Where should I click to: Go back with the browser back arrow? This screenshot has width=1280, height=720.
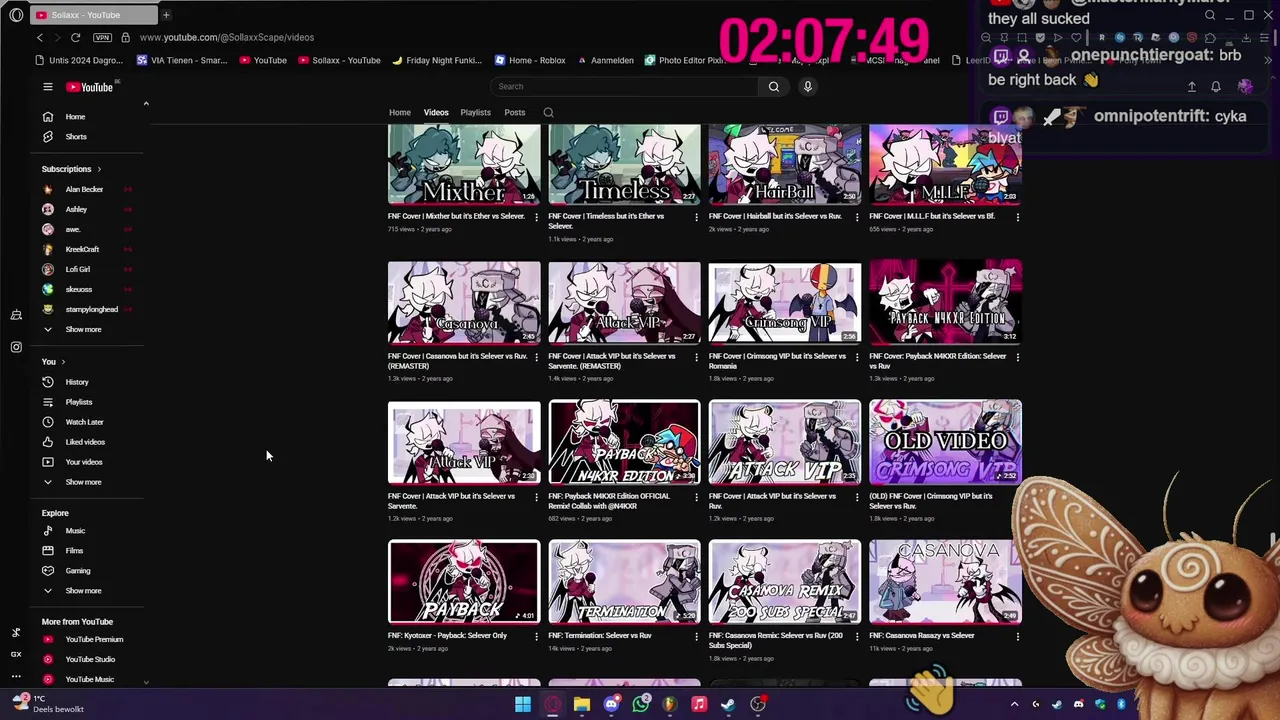(x=40, y=37)
